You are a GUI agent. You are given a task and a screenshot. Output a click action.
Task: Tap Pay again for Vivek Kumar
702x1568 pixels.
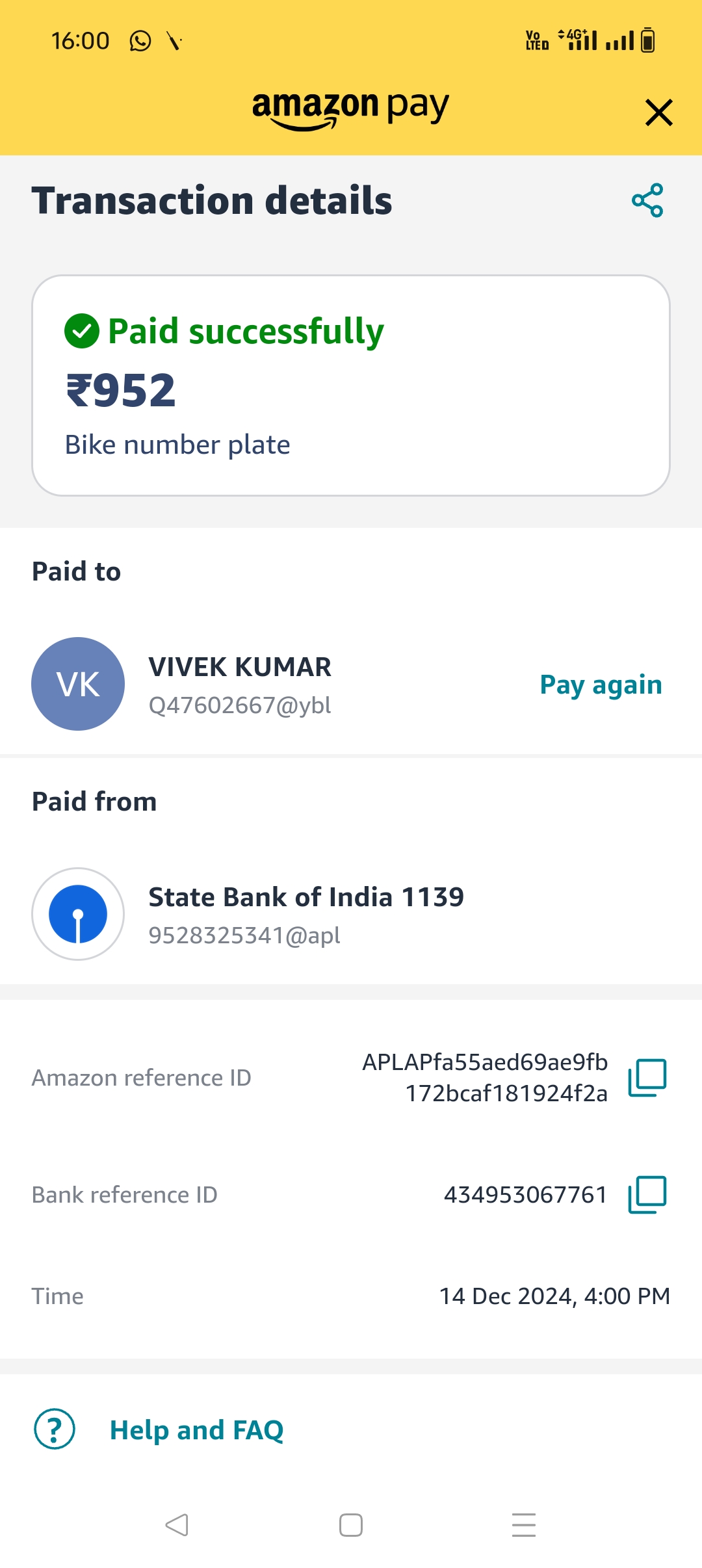point(601,685)
